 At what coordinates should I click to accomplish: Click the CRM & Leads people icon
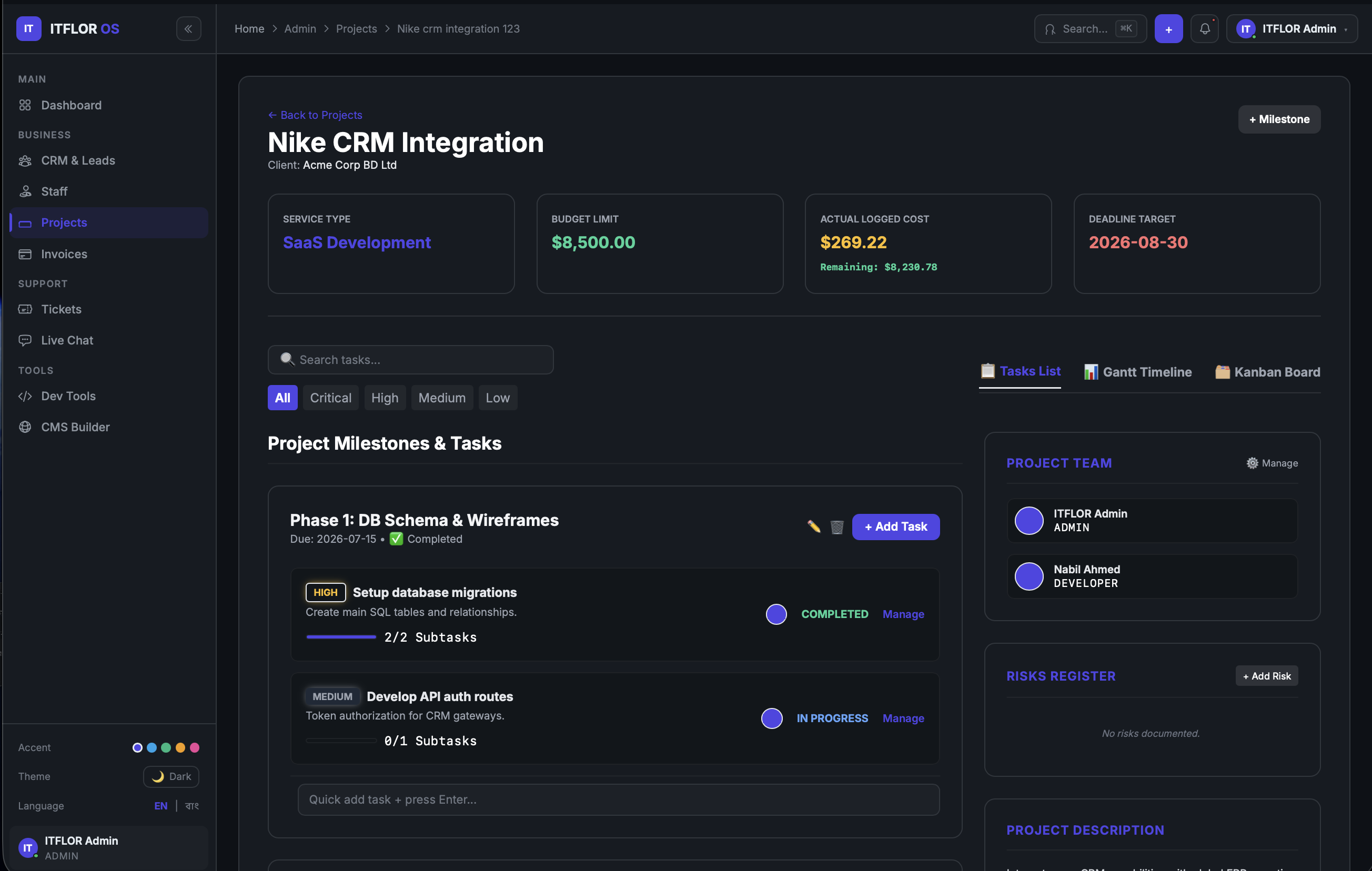[25, 160]
